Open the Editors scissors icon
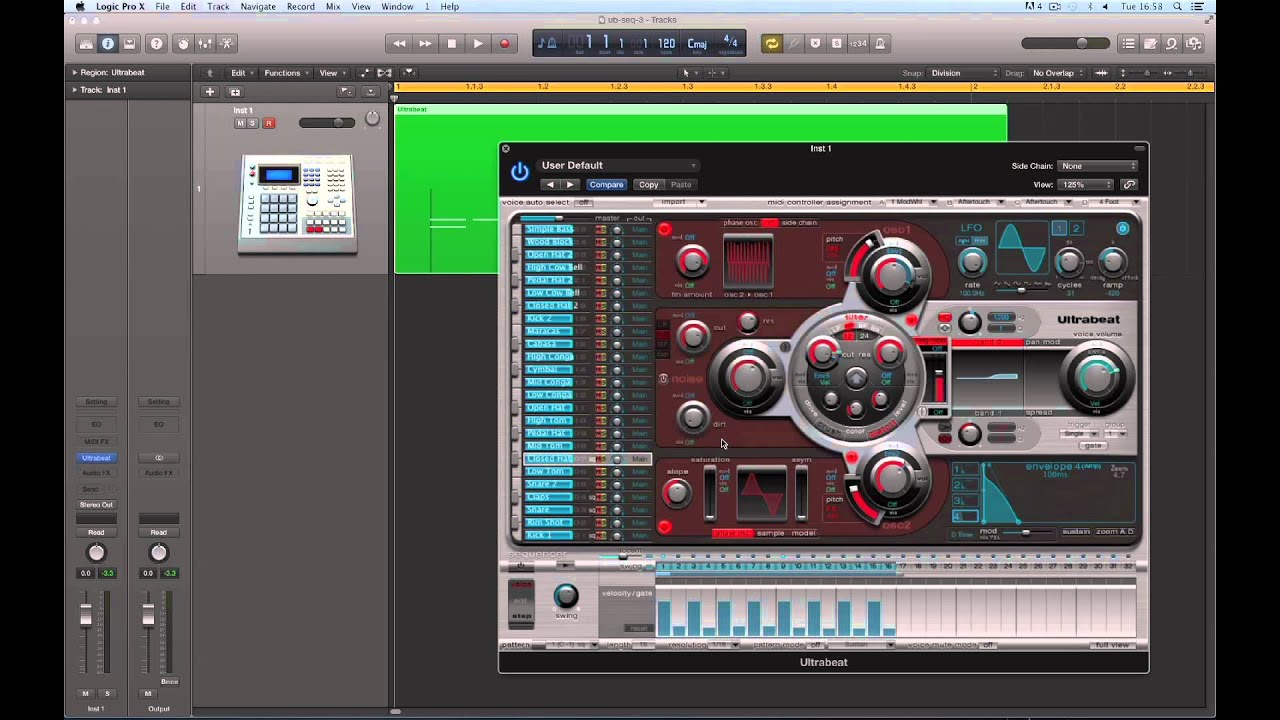1280x720 pixels. point(227,44)
